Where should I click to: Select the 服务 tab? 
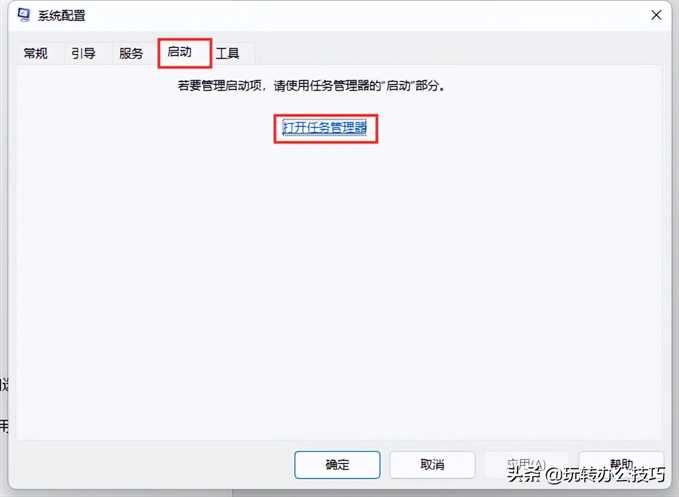(131, 53)
